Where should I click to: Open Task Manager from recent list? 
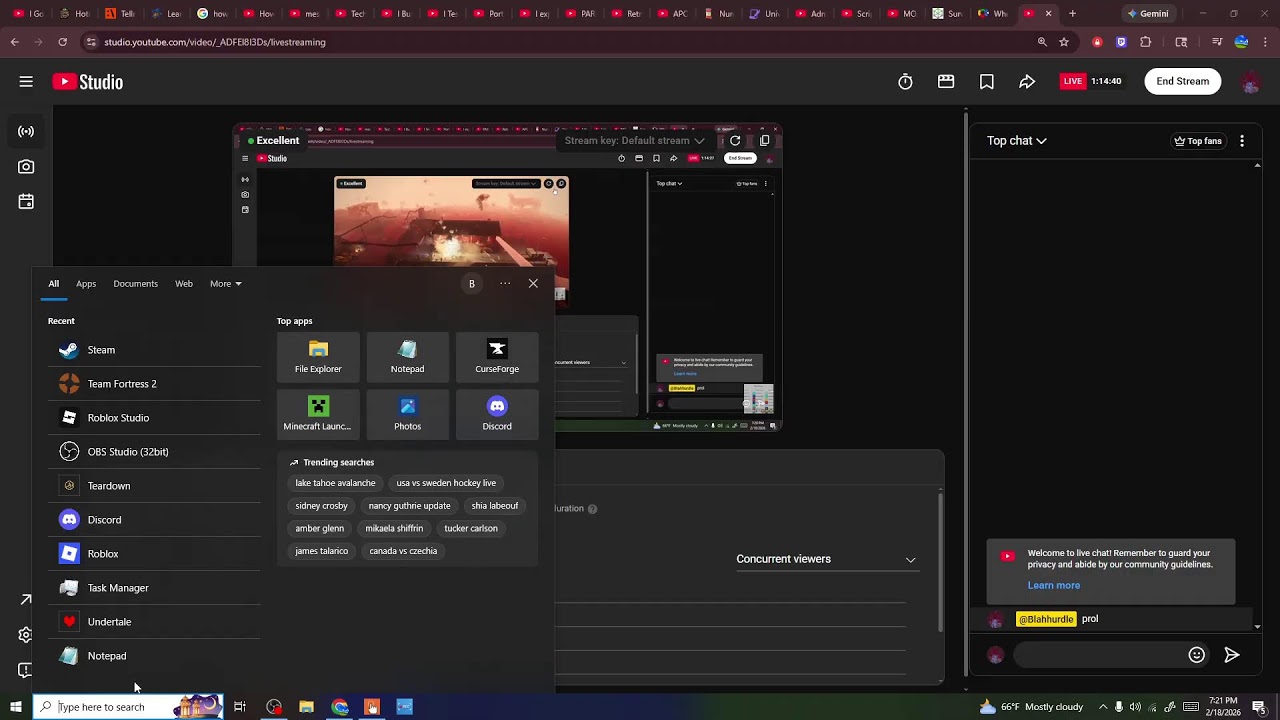pos(154,588)
